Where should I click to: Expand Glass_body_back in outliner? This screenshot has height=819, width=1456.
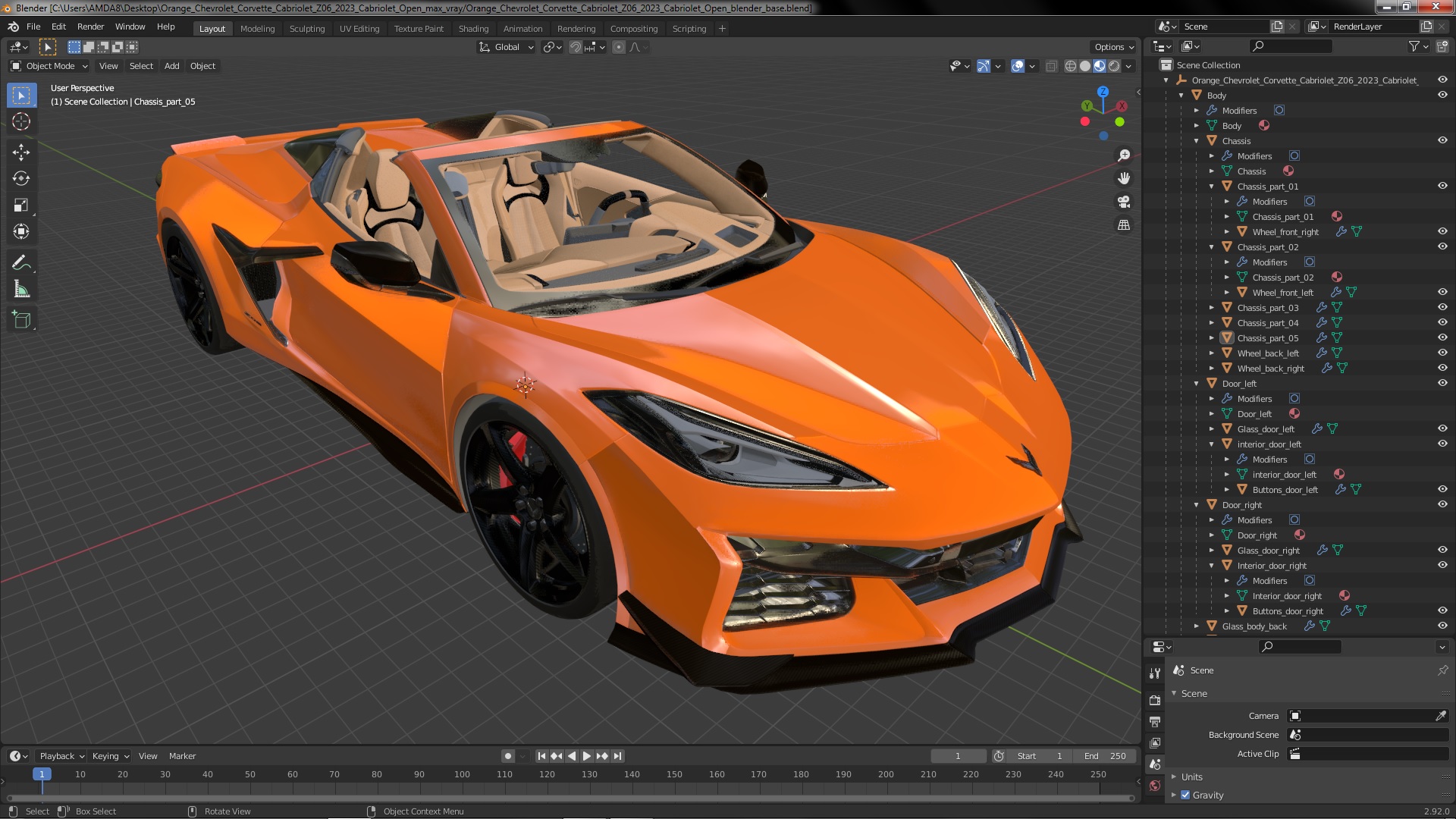point(1197,626)
